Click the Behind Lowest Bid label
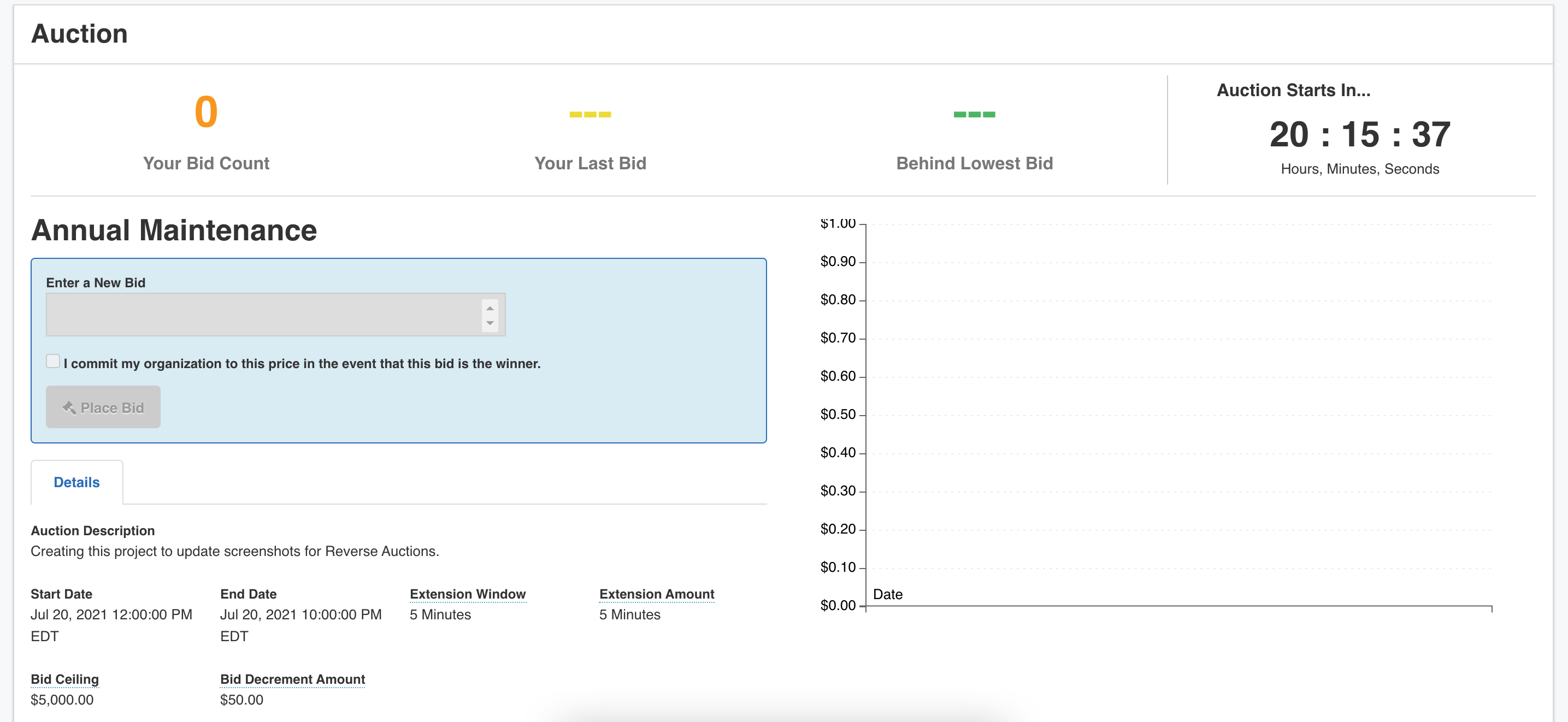 (974, 163)
